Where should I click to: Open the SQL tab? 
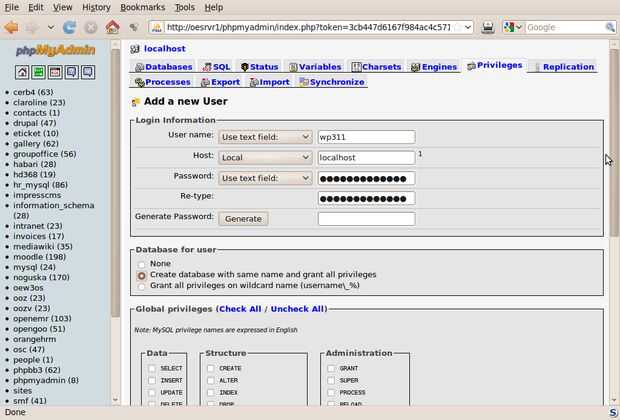tap(216, 67)
